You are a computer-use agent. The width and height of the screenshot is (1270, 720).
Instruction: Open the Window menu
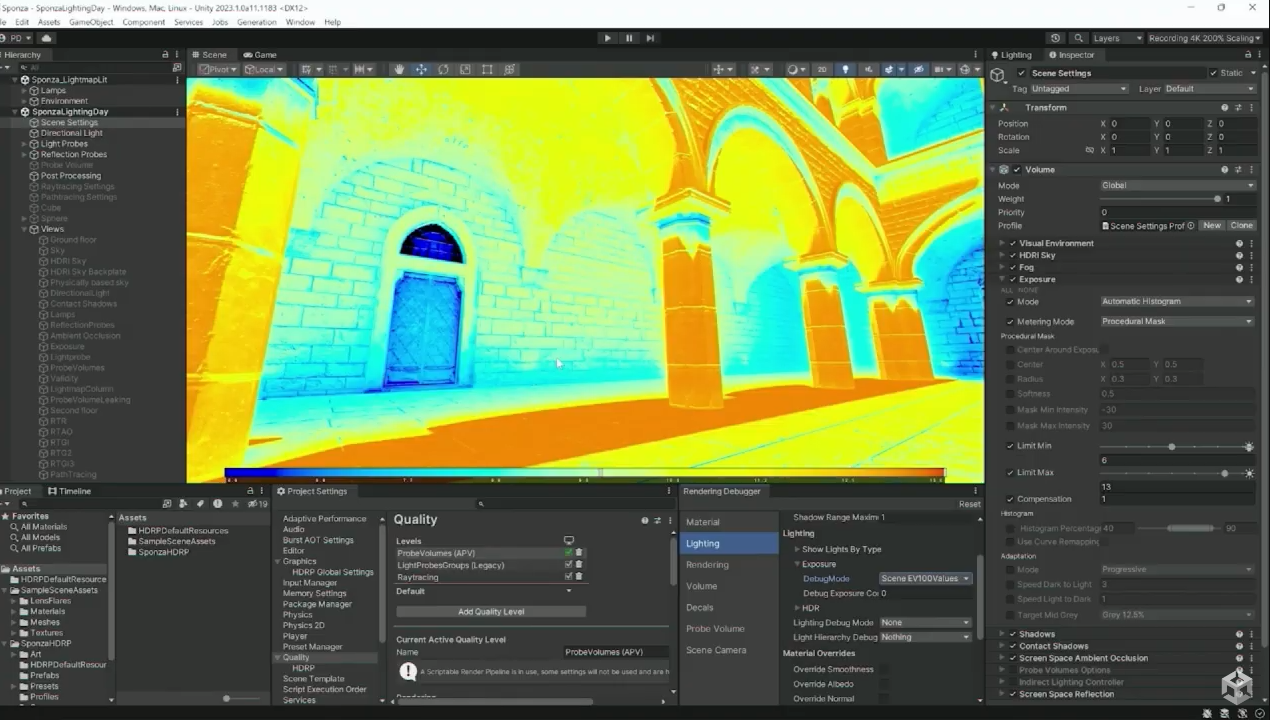pyautogui.click(x=300, y=22)
